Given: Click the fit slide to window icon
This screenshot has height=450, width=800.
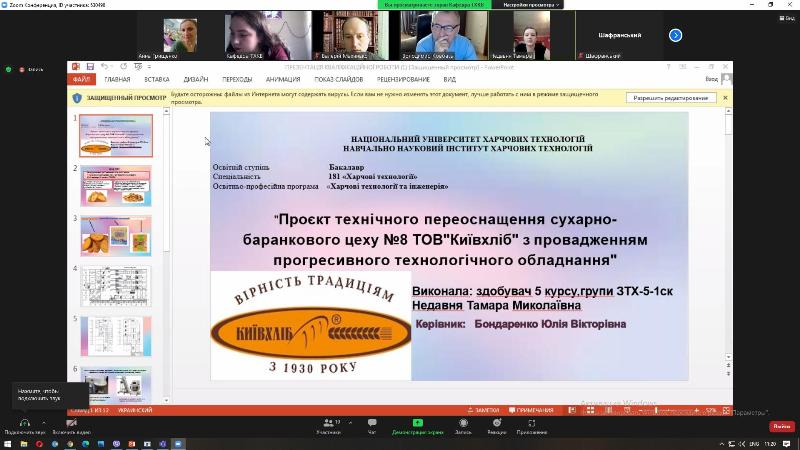Looking at the screenshot, I should coord(726,410).
